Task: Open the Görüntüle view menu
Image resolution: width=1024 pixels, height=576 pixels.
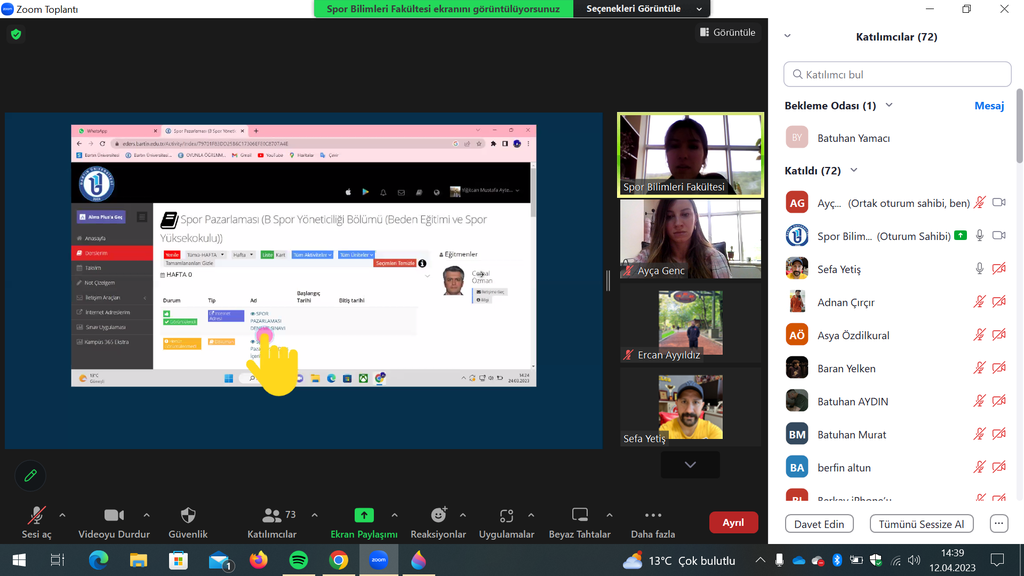Action: pyautogui.click(x=728, y=33)
